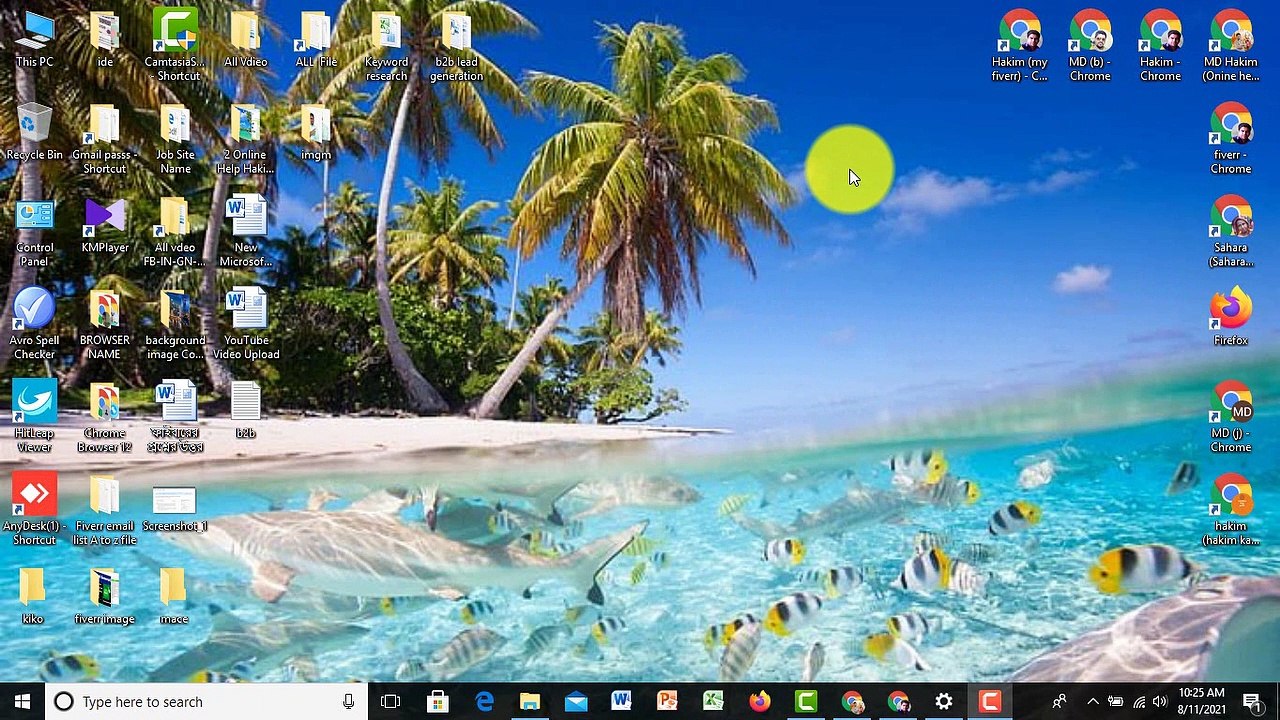Select the Keyword research folder
The width and height of the screenshot is (1280, 720).
tap(386, 47)
